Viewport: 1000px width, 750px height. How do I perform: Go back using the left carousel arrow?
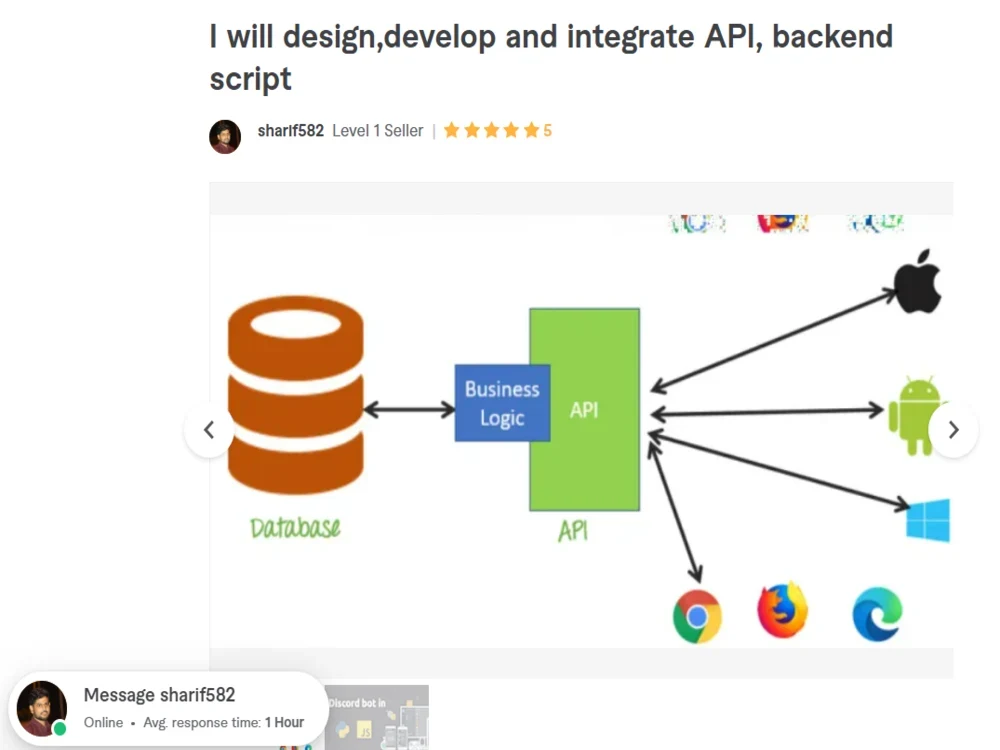coord(209,429)
